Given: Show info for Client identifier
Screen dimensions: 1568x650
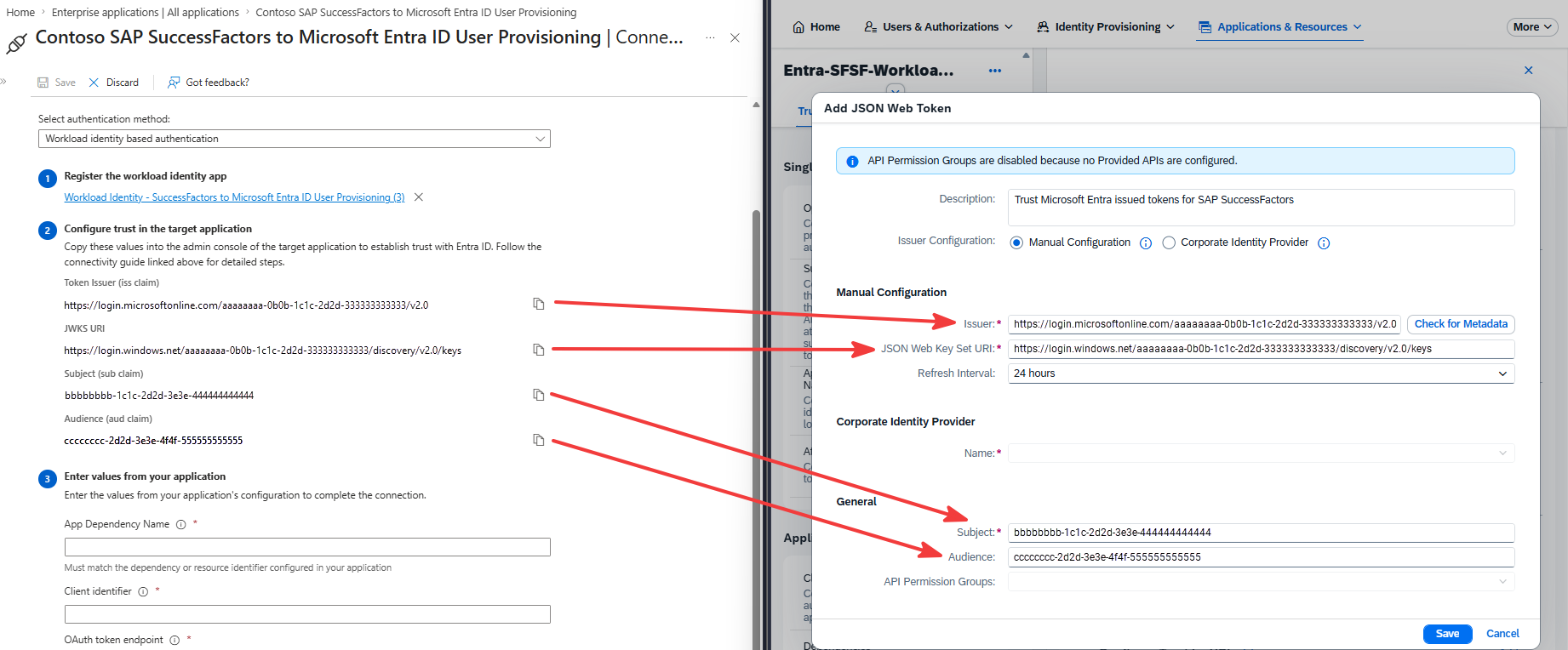Looking at the screenshot, I should point(143,592).
